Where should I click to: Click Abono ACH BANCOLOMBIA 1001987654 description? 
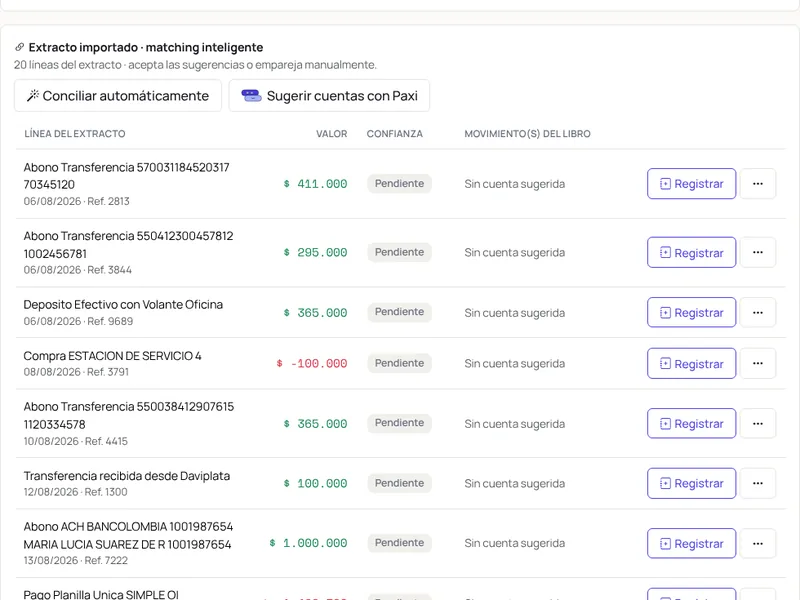pyautogui.click(x=128, y=535)
